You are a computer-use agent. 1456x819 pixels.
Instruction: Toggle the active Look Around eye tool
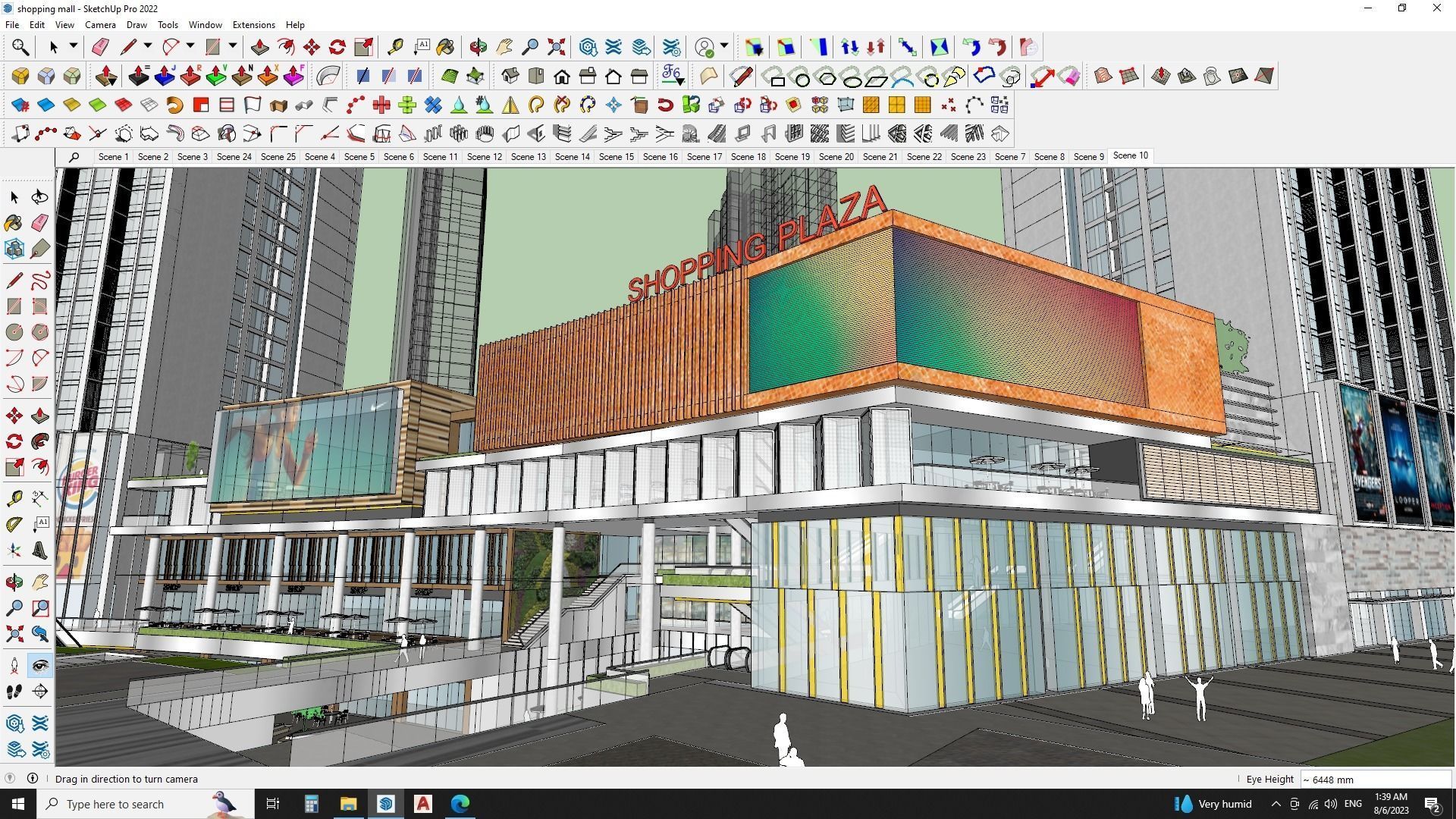(x=39, y=666)
